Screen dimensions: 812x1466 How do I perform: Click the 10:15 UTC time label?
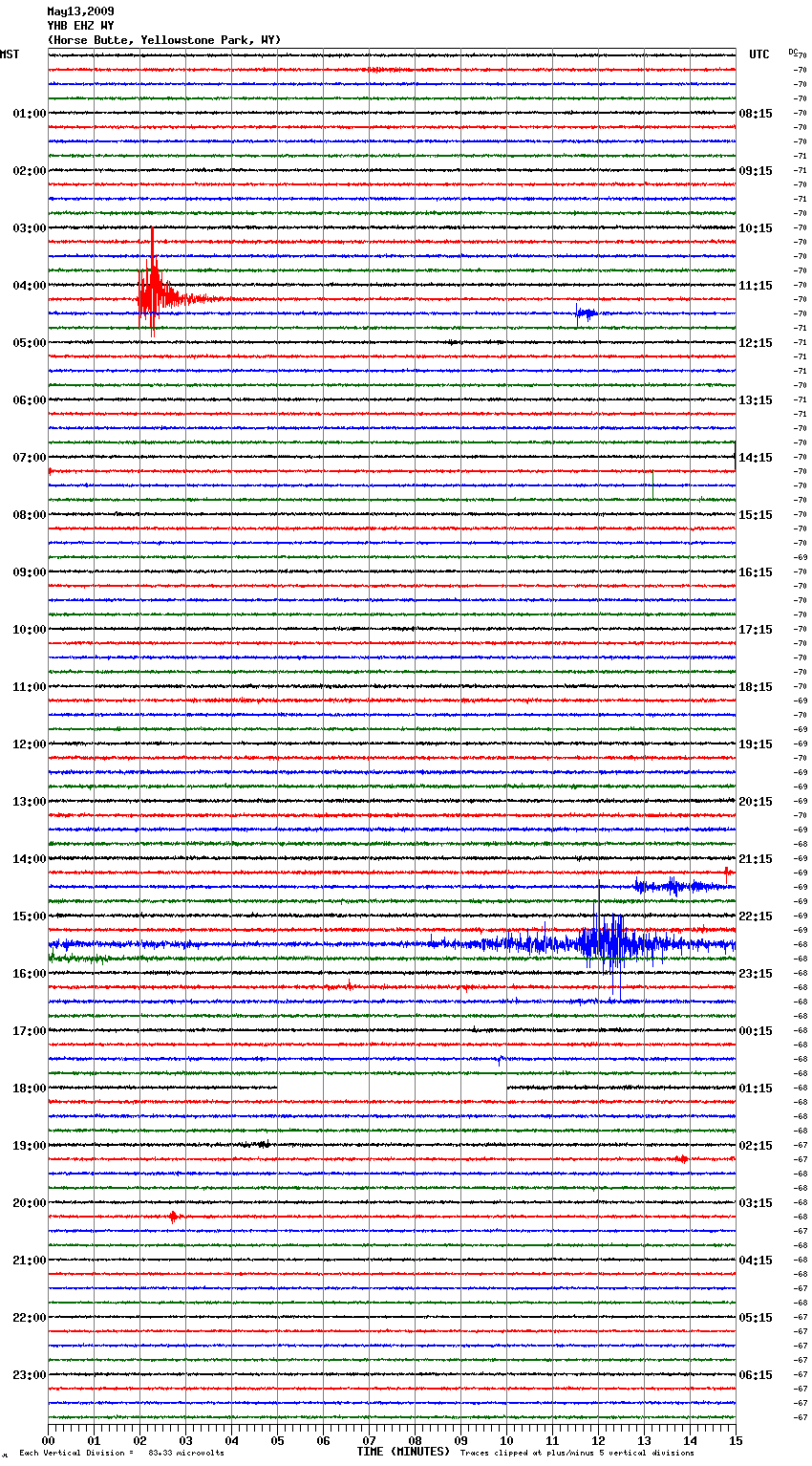[756, 228]
